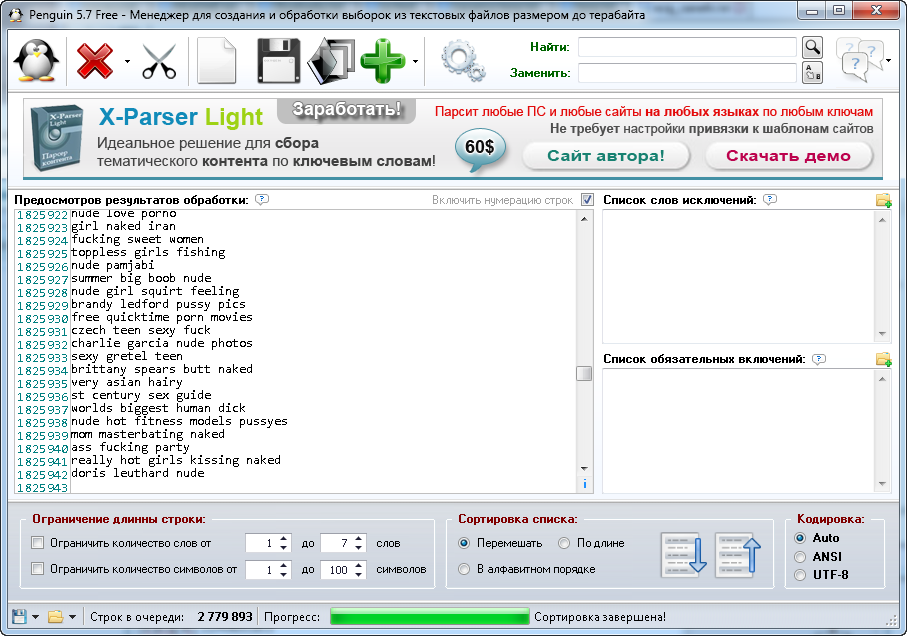Open dropdown arrow beside red X icon
The image size is (907, 636).
127,61
